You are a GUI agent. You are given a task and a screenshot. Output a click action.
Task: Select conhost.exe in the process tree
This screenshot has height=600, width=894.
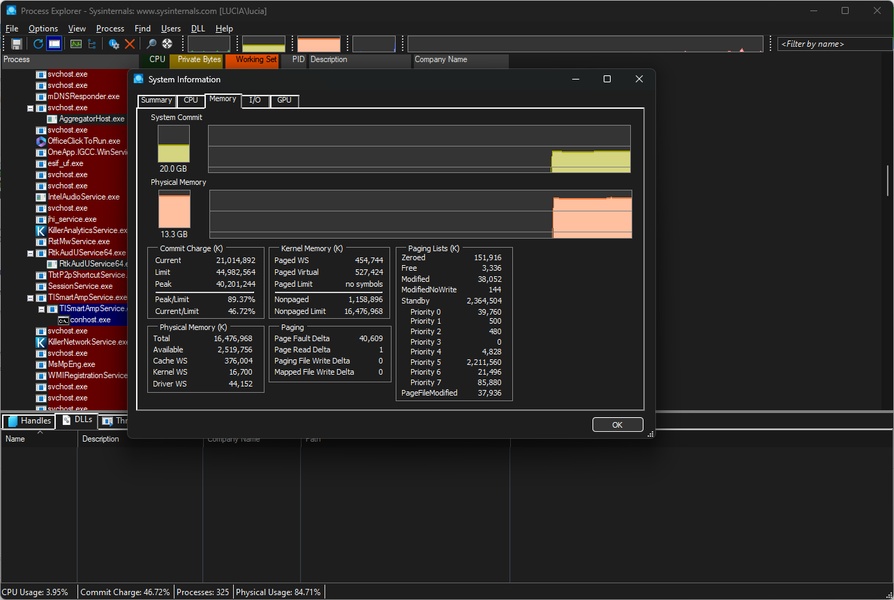point(90,320)
